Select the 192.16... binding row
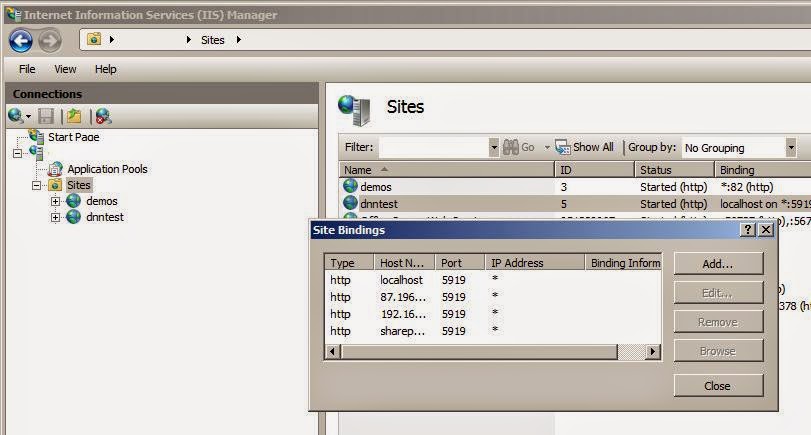 [493, 314]
